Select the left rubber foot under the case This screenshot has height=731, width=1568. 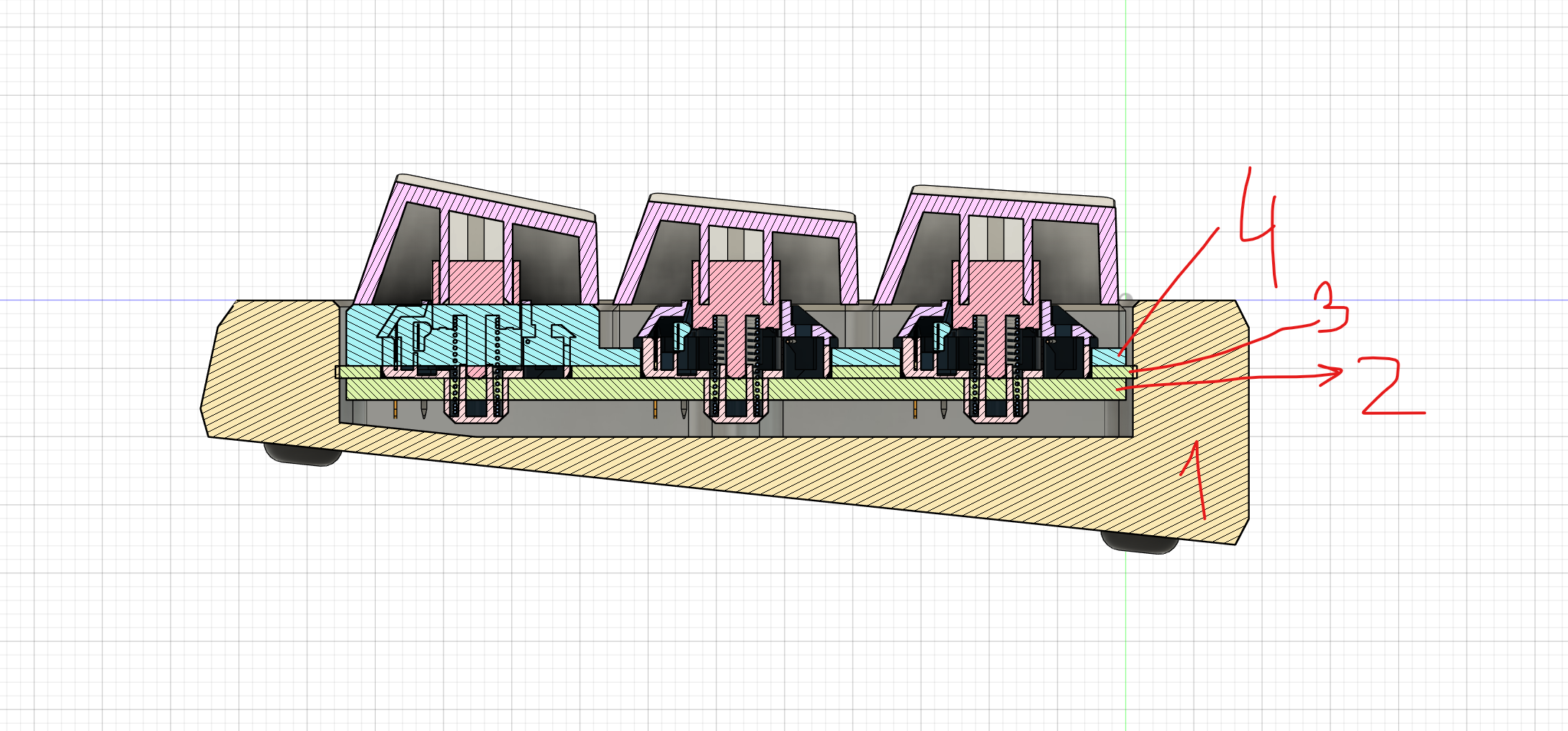coord(302,454)
